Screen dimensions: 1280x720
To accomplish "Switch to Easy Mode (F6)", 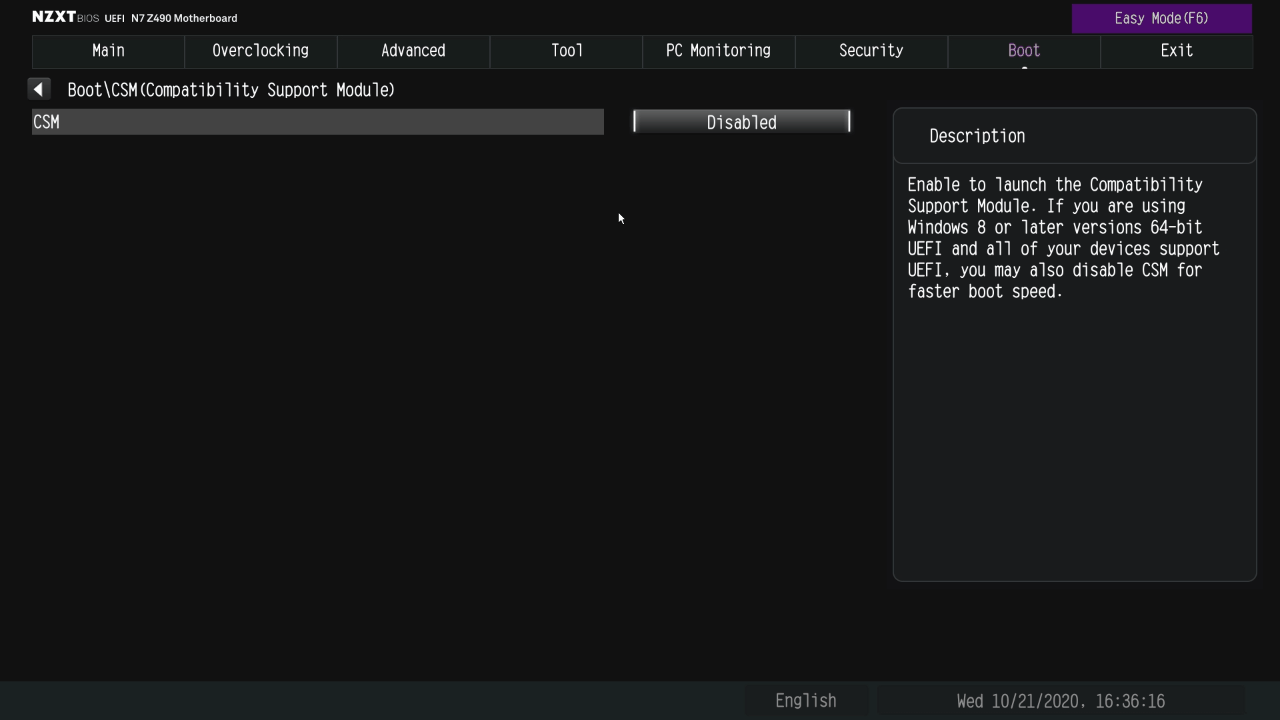I will (x=1161, y=18).
